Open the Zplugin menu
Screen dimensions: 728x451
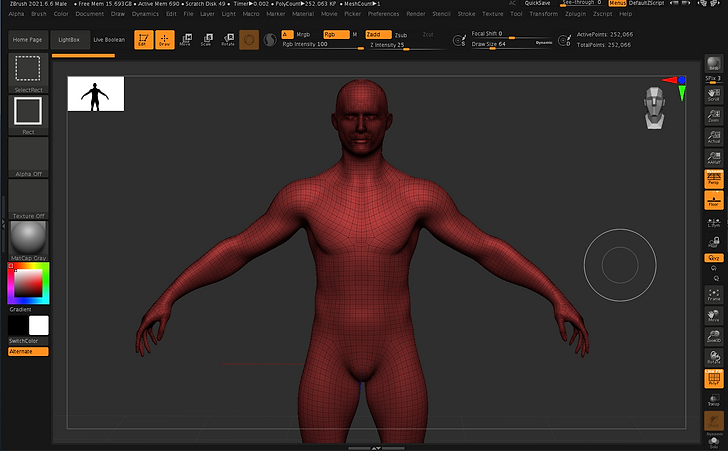(x=576, y=14)
